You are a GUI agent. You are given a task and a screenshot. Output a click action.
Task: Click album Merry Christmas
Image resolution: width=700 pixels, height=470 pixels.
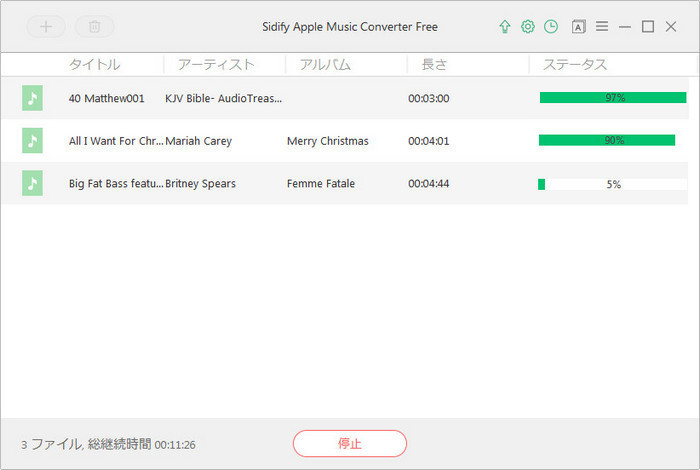[328, 141]
